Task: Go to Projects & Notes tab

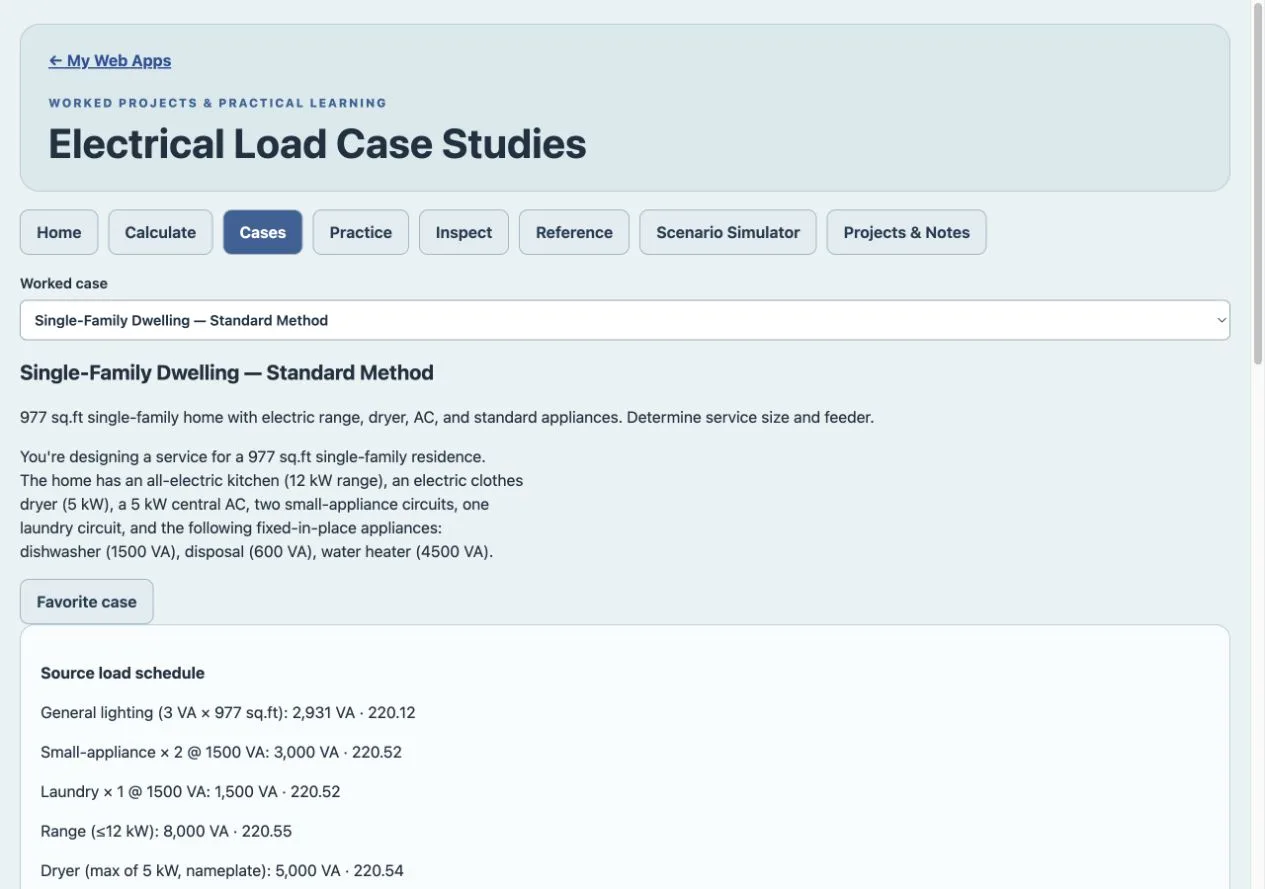Action: coord(907,232)
